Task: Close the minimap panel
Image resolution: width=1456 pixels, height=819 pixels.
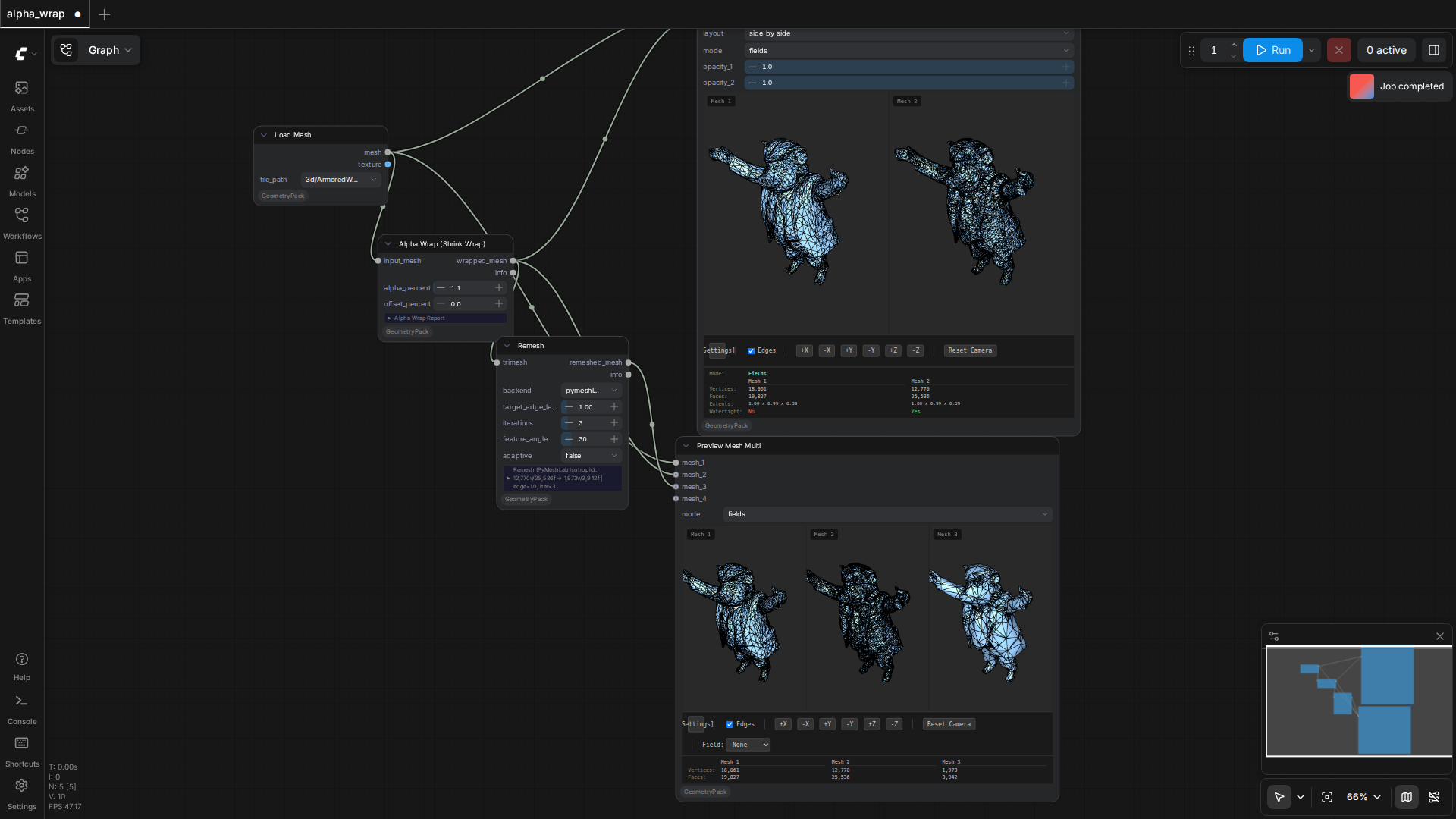Action: pos(1440,636)
